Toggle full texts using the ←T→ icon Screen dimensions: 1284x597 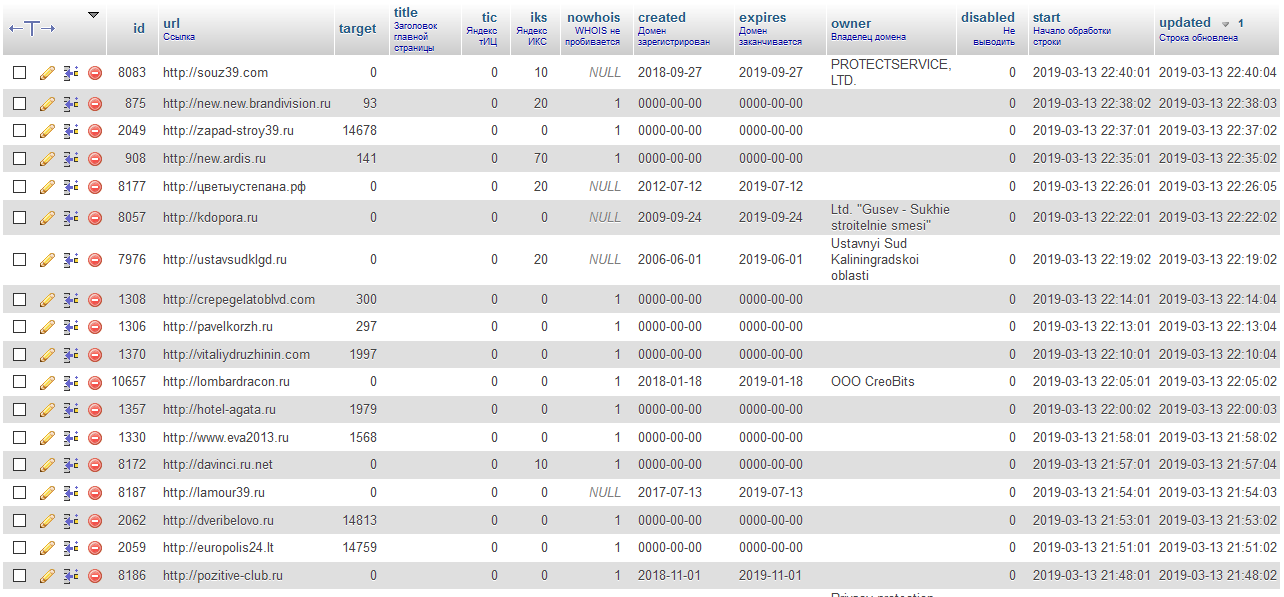tap(32, 28)
